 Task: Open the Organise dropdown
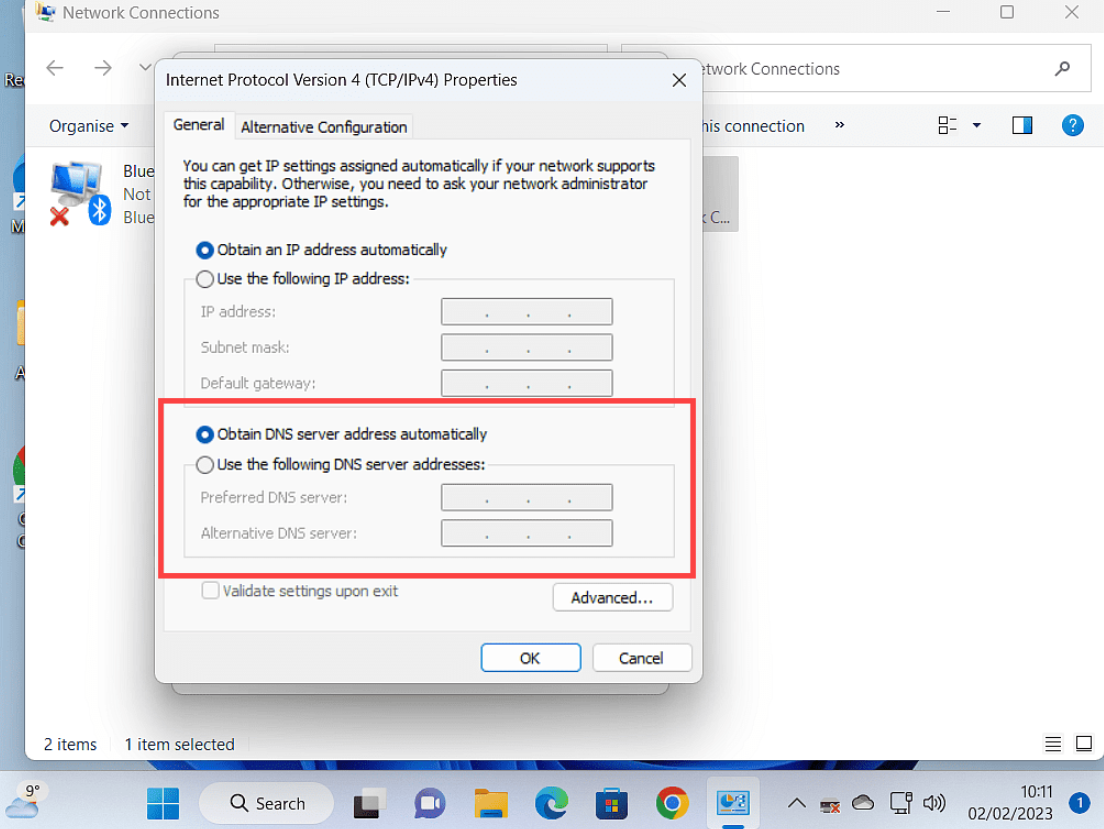pos(88,126)
